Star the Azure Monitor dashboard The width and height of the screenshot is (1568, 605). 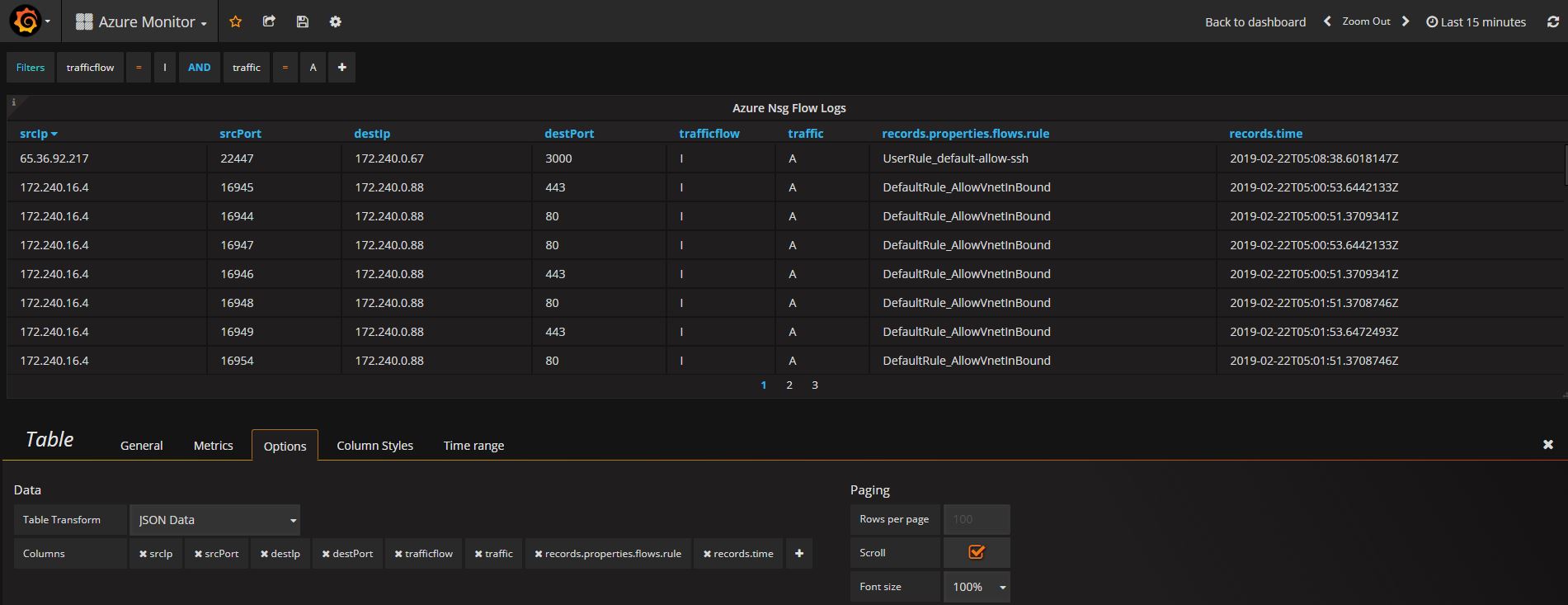click(235, 21)
